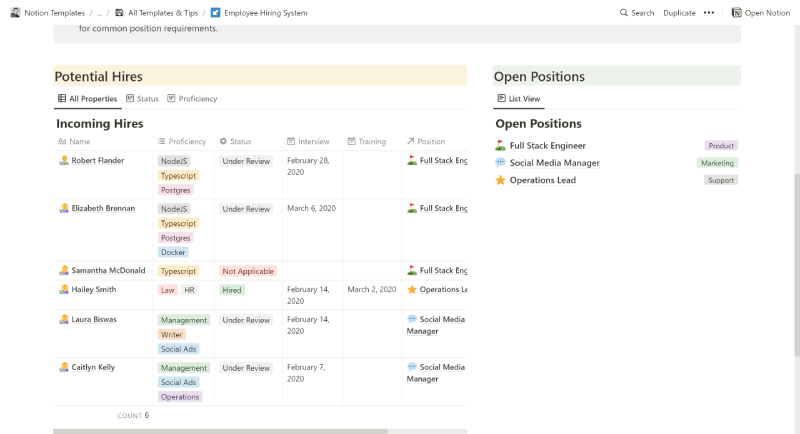Open Robert Flander's page
Viewport: 800px width, 434px height.
point(97,160)
